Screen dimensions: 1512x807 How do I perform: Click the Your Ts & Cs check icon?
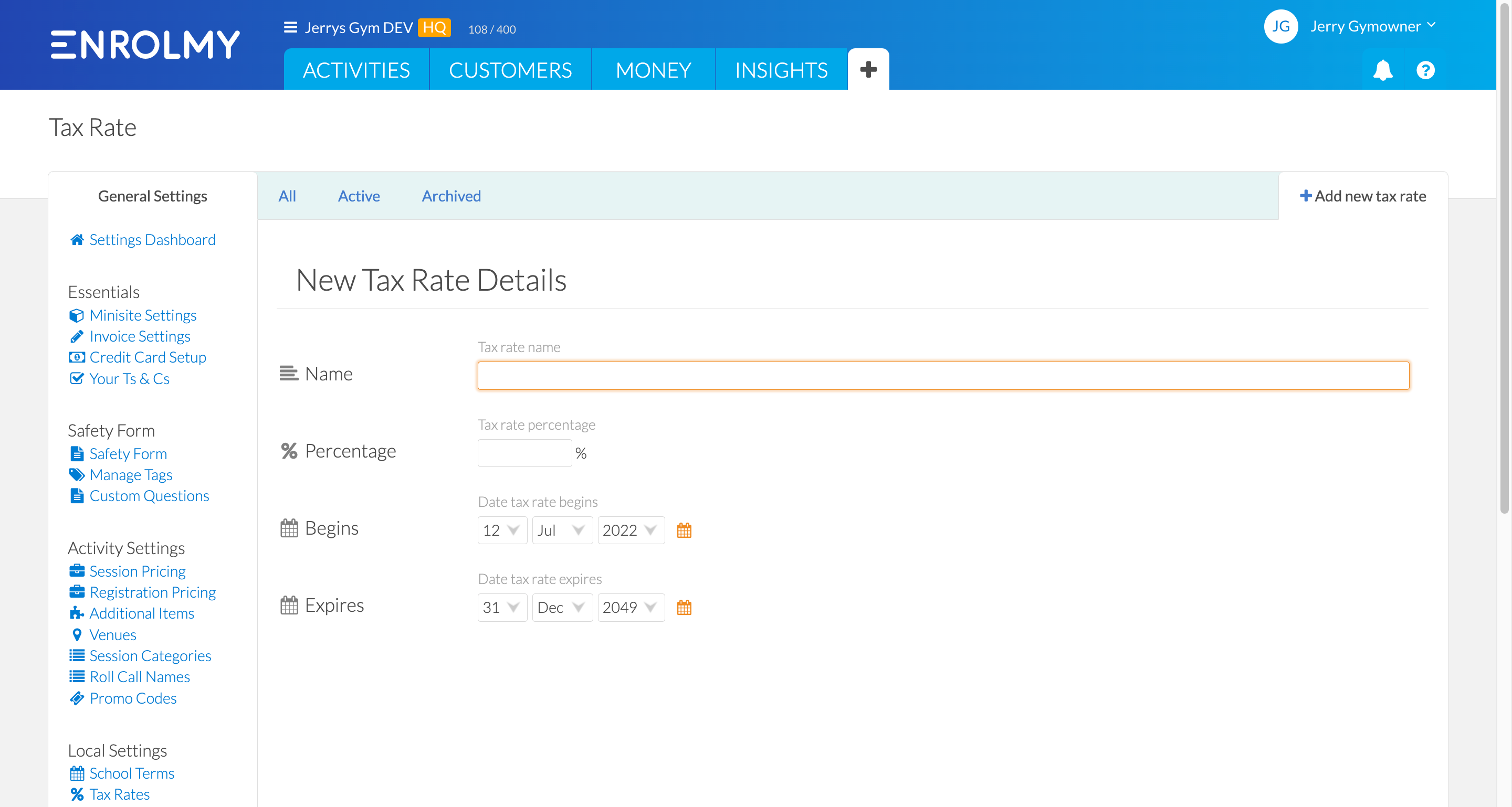tap(77, 378)
